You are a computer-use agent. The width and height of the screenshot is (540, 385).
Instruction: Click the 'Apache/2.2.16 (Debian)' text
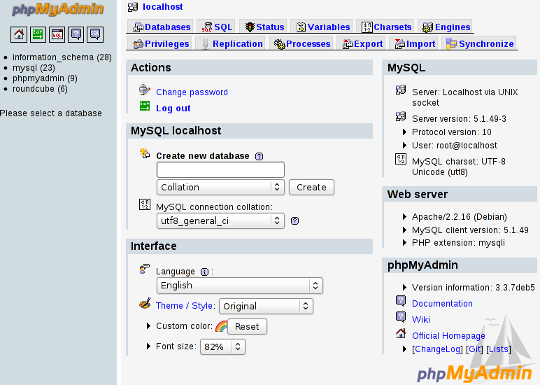click(459, 217)
